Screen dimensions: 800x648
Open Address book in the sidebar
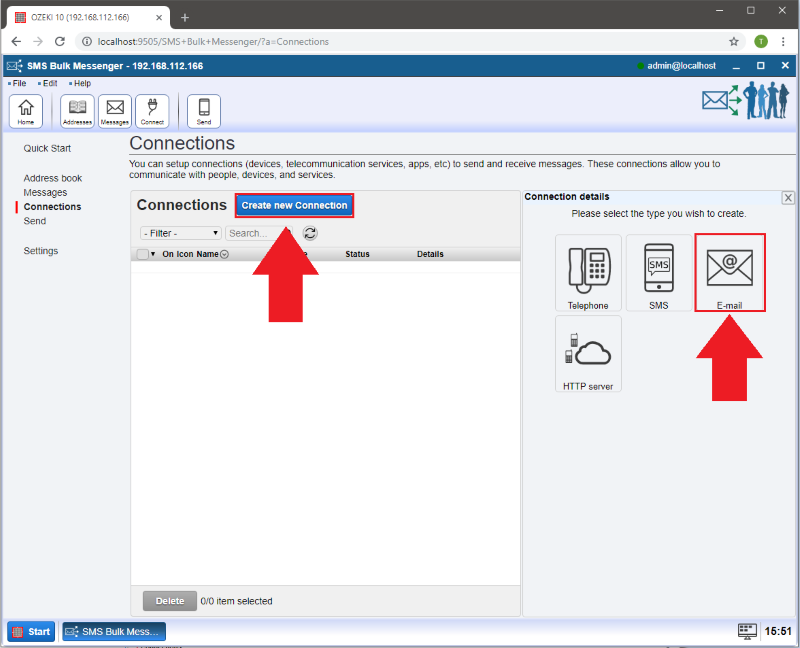(x=53, y=178)
